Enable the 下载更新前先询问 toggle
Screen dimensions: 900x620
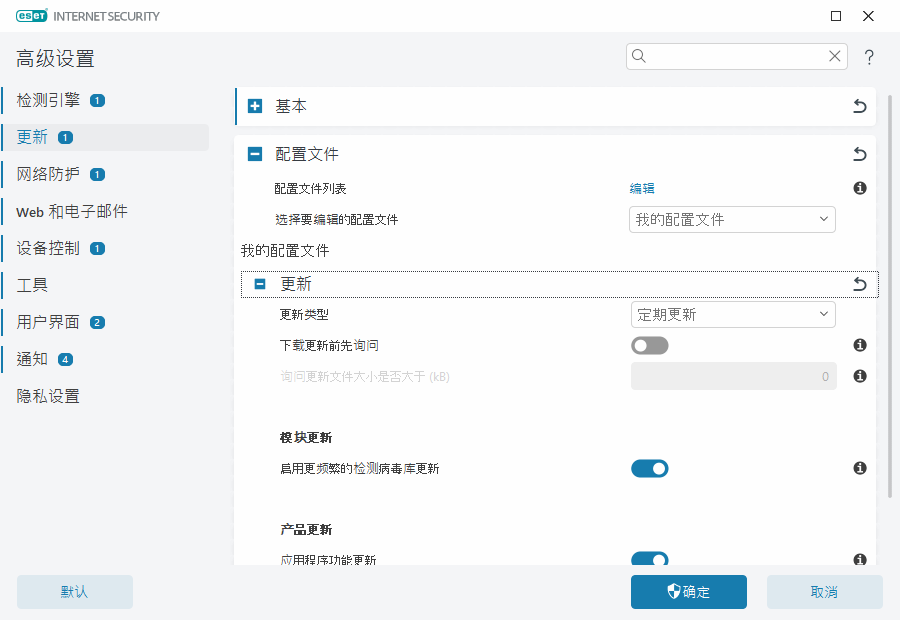tap(650, 343)
